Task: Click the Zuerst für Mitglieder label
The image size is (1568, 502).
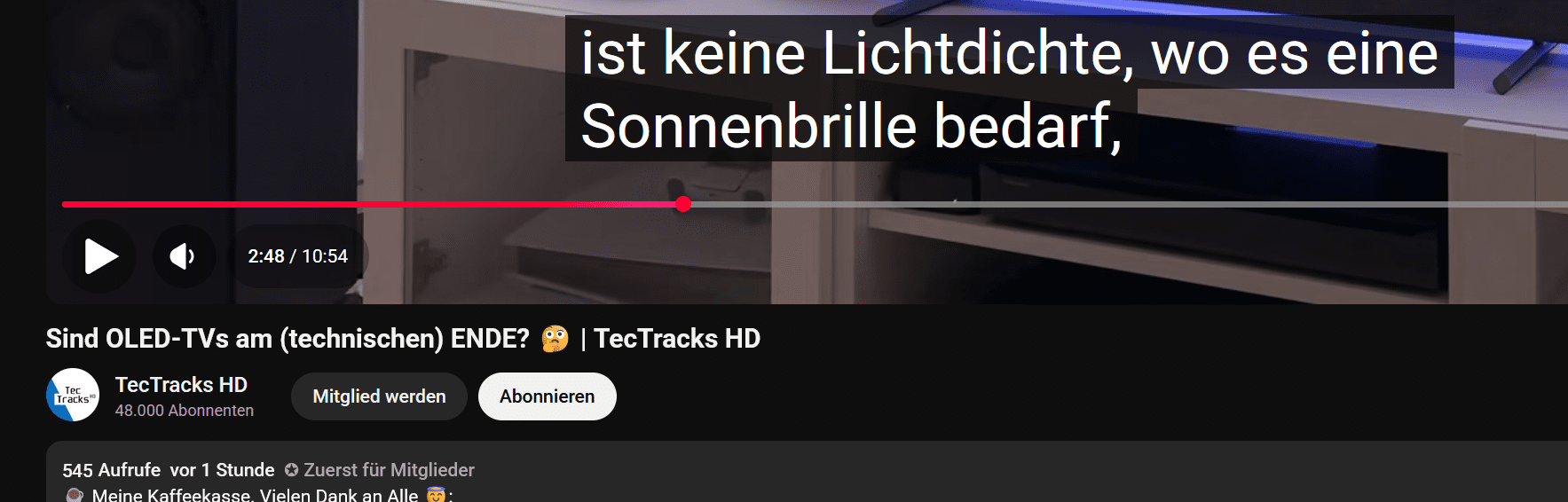Action: (x=389, y=470)
